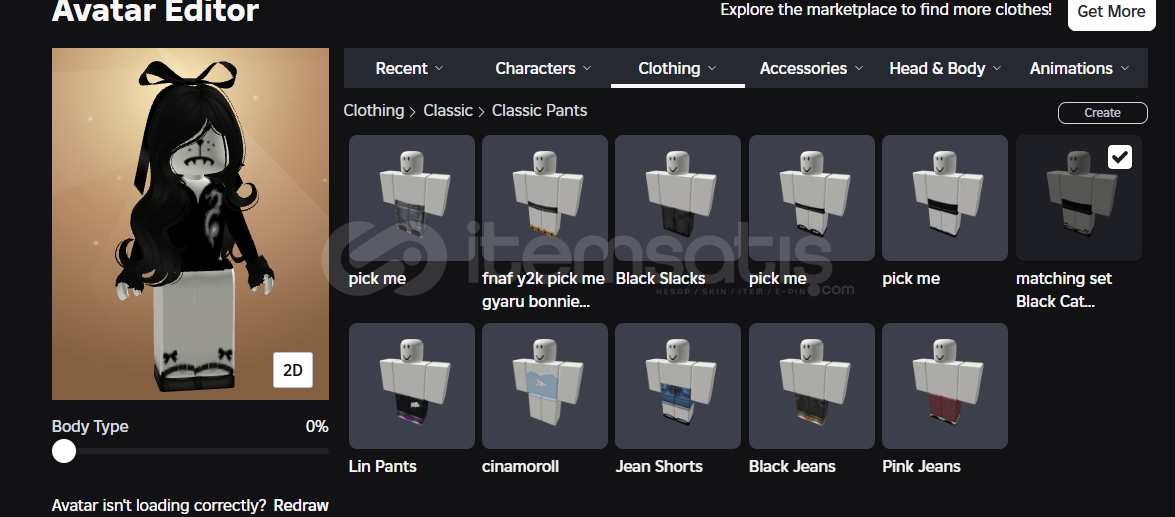Click the Get More button
Image resolution: width=1175 pixels, height=517 pixels.
tap(1111, 12)
